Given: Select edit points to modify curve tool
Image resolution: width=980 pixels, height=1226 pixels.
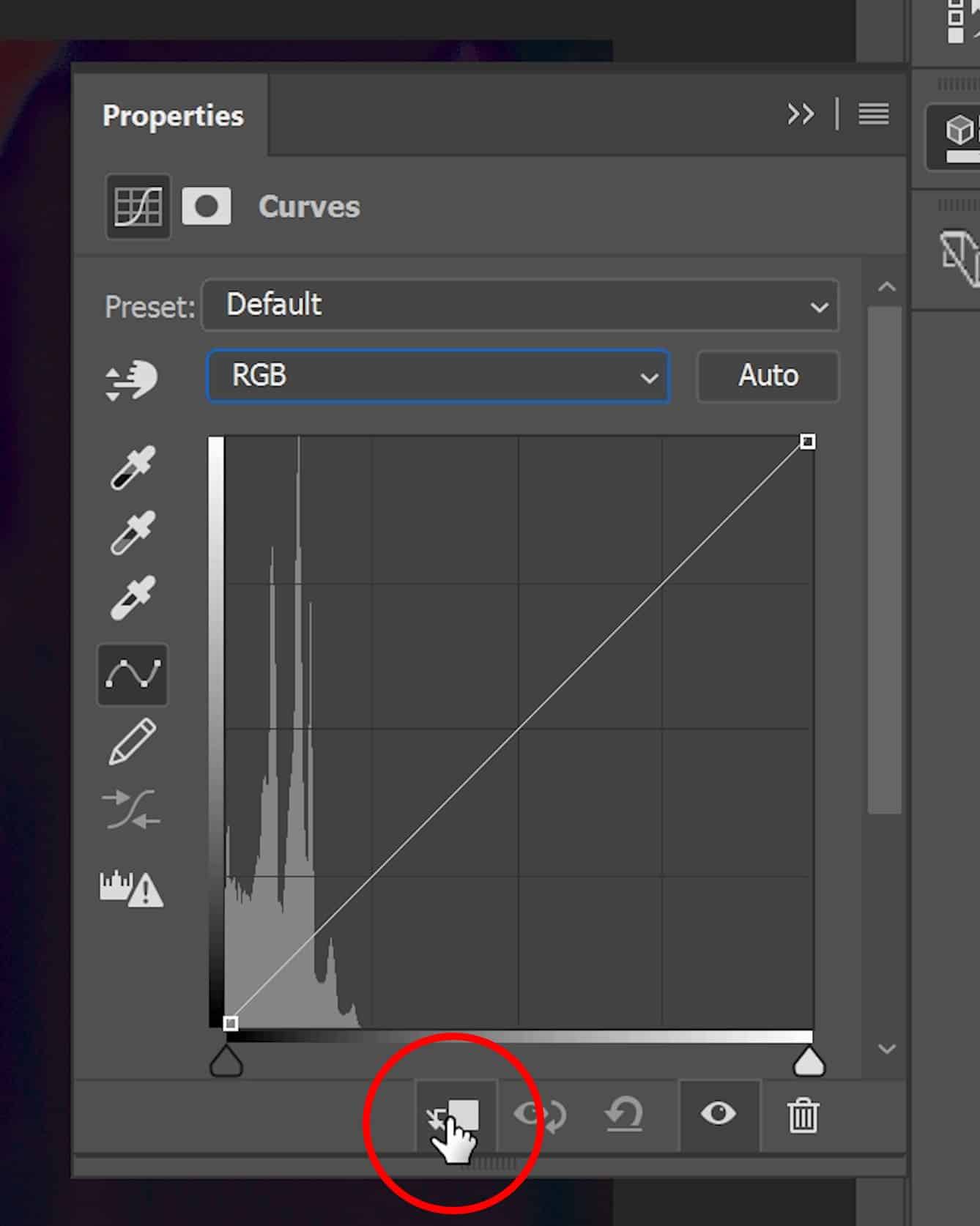Looking at the screenshot, I should click(x=133, y=675).
